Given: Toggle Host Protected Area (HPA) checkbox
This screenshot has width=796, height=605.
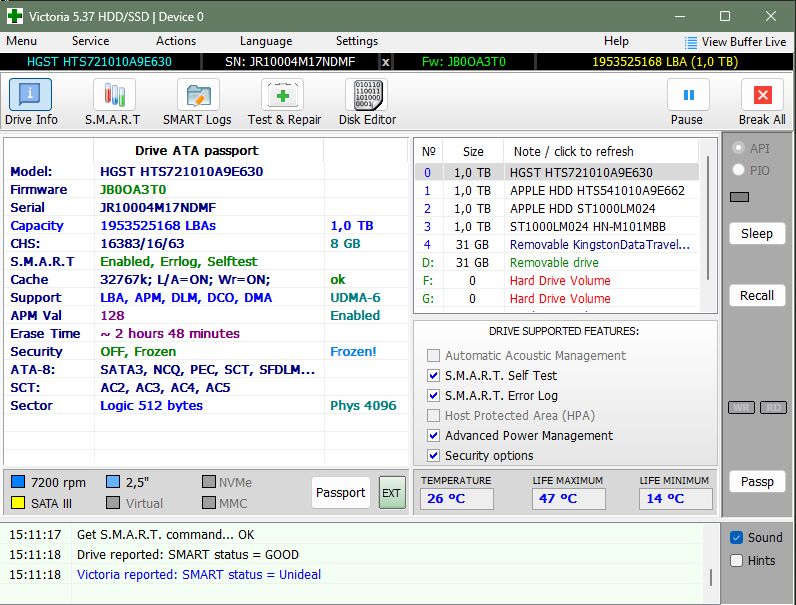Looking at the screenshot, I should (x=433, y=416).
